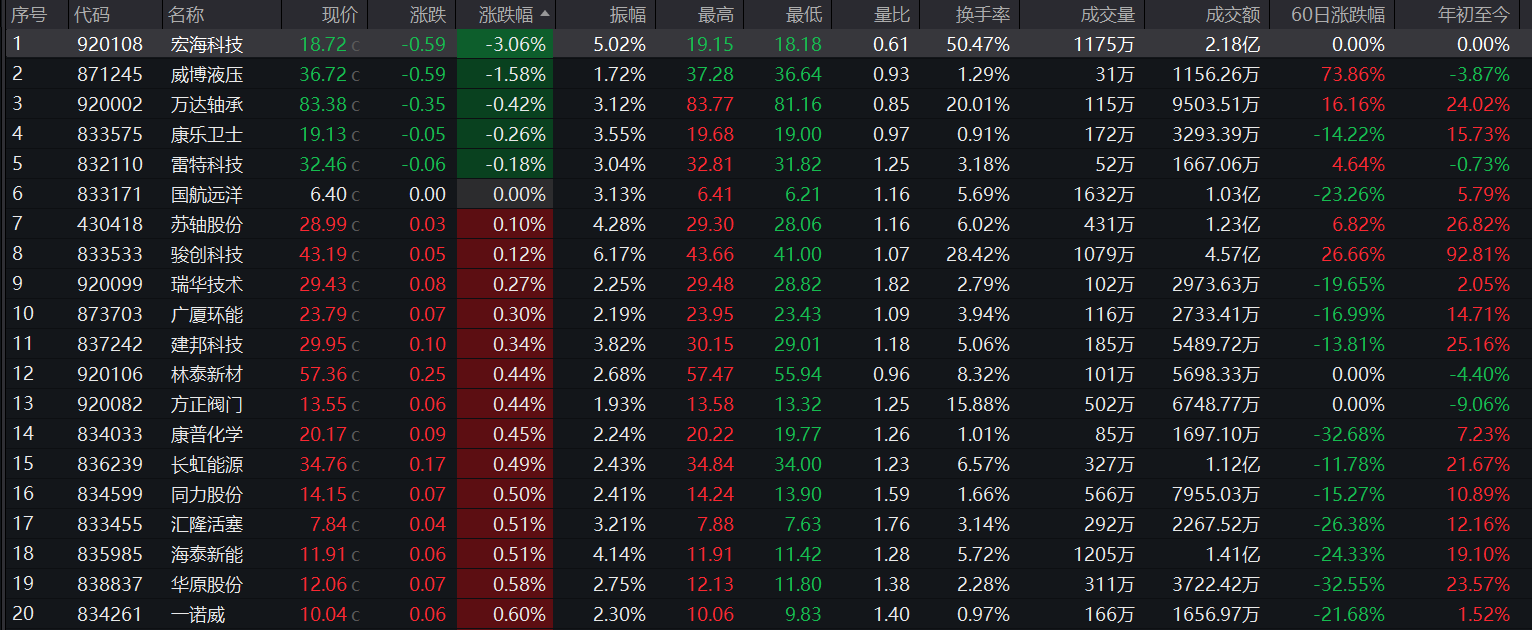The image size is (1532, 630).
Task: Click the 60日涨跌幅 column header
Action: pos(1337,14)
